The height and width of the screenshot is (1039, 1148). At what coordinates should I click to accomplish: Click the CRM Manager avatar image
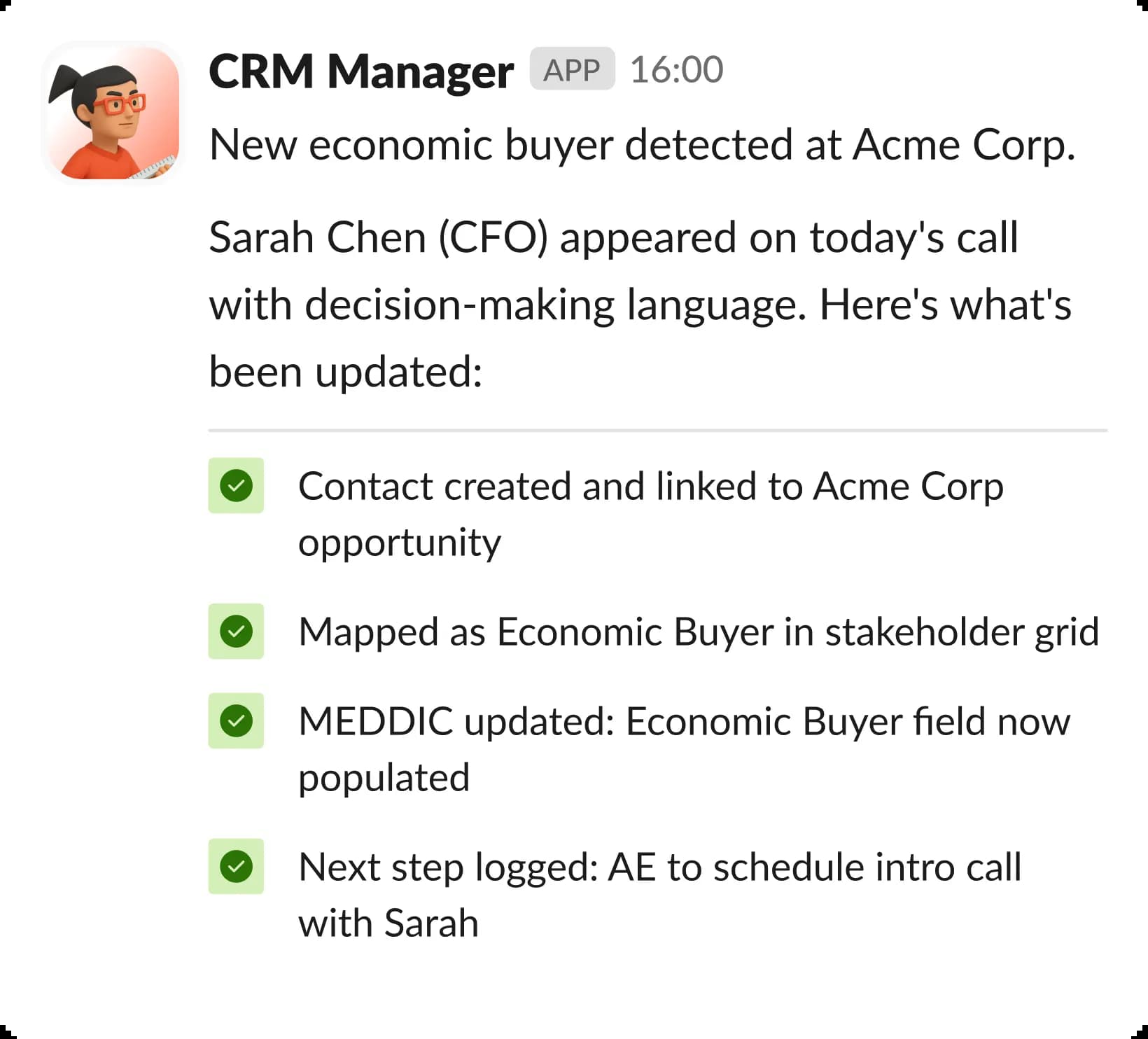click(x=113, y=113)
